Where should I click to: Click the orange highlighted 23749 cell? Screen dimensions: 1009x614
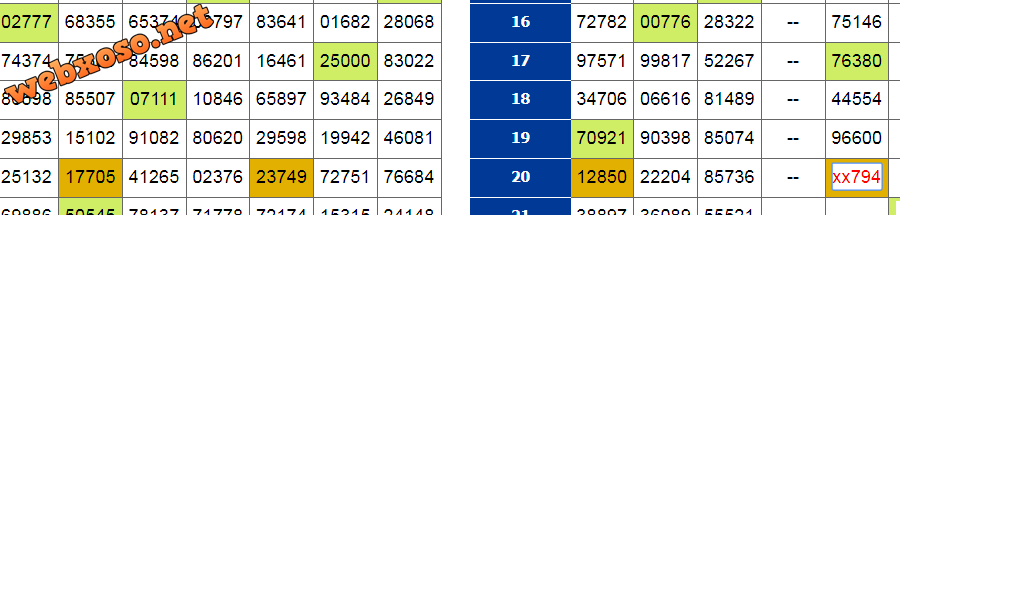(281, 178)
